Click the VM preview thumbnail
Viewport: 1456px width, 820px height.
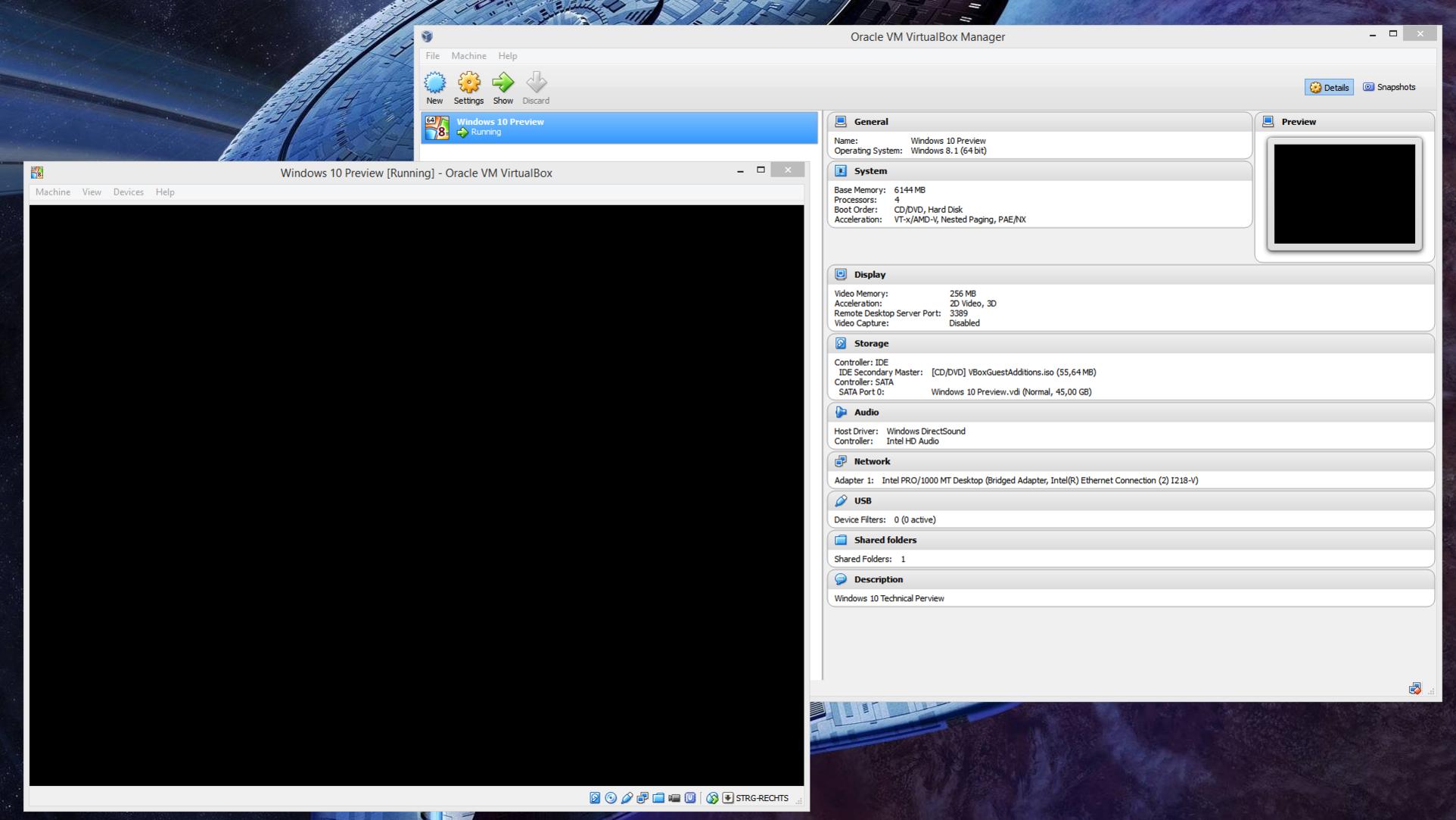[1344, 194]
